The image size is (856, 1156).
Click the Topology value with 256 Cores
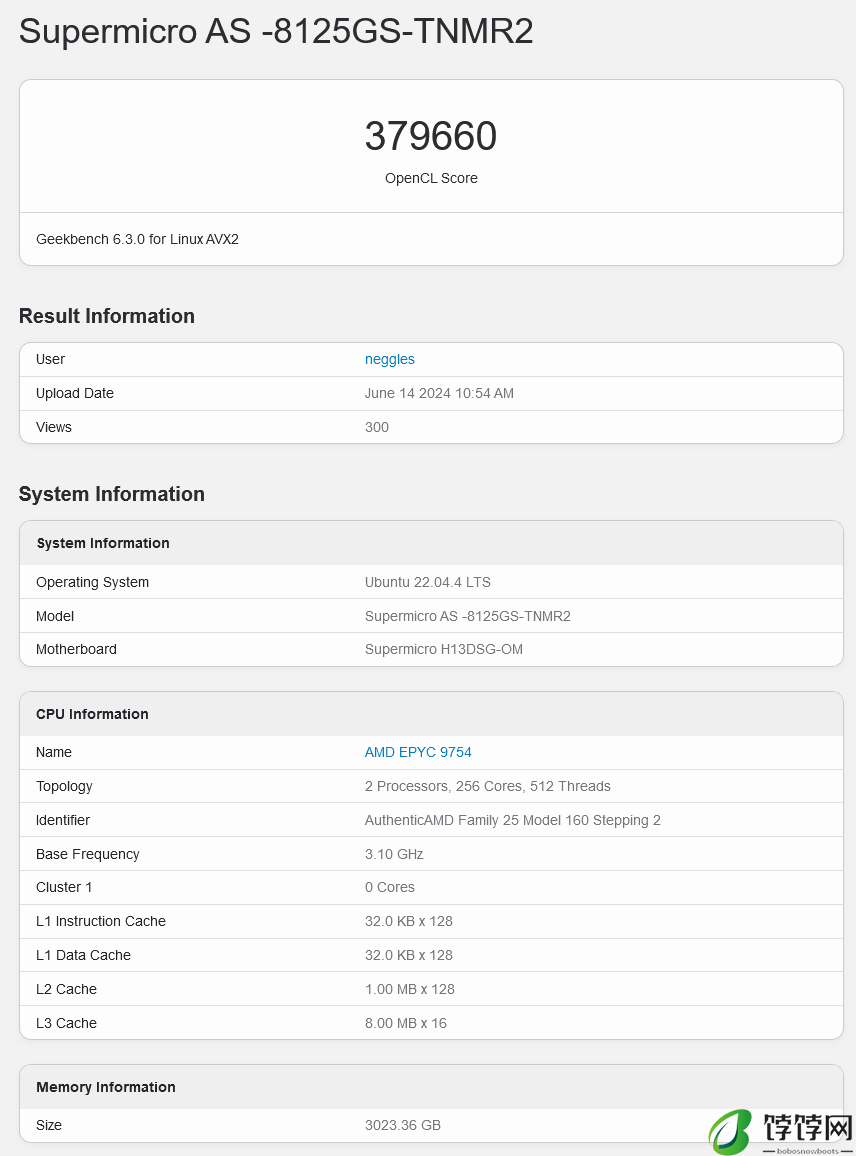(x=488, y=786)
